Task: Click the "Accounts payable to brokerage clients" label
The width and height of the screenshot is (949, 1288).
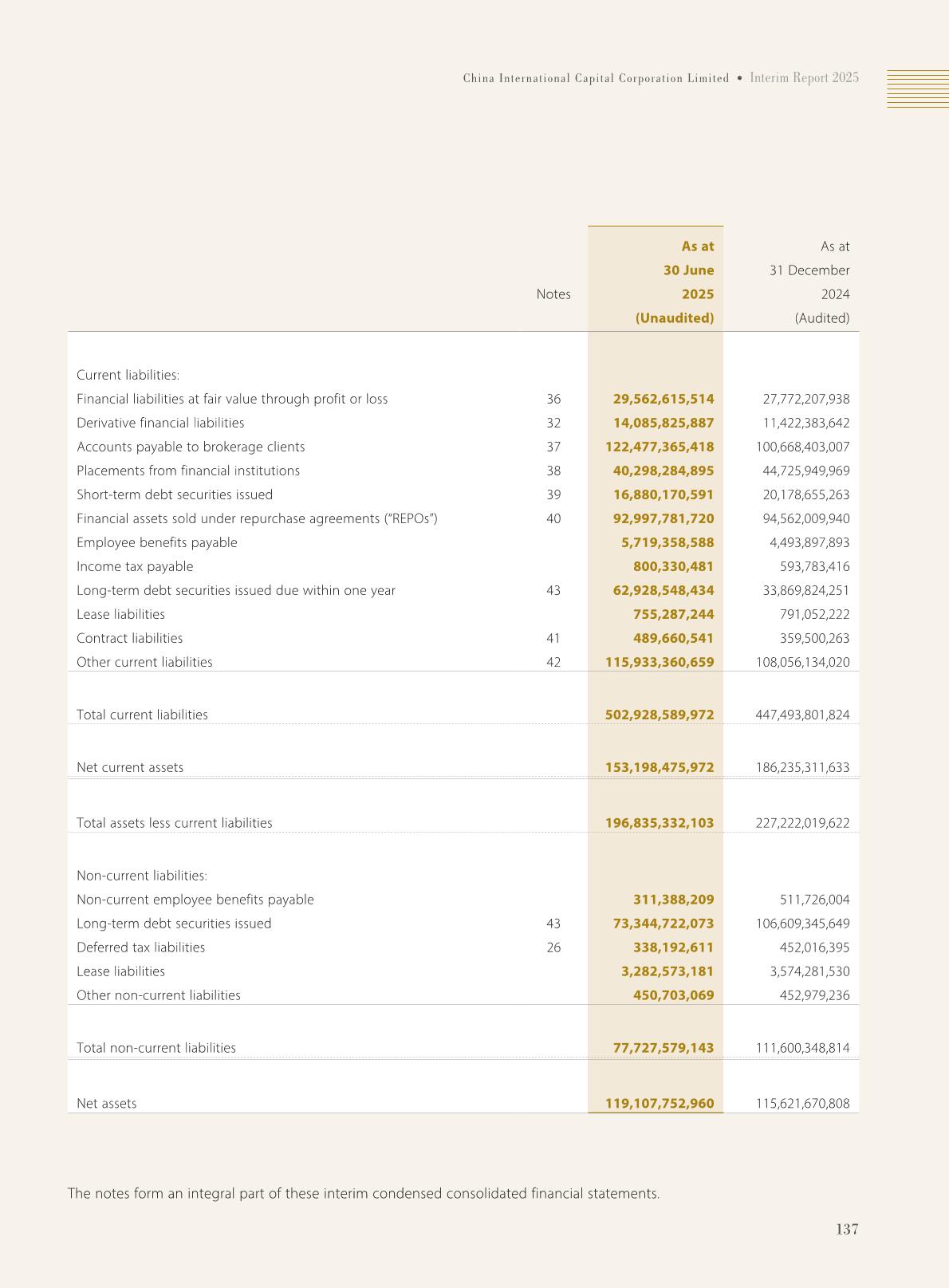Action: pyautogui.click(x=191, y=447)
